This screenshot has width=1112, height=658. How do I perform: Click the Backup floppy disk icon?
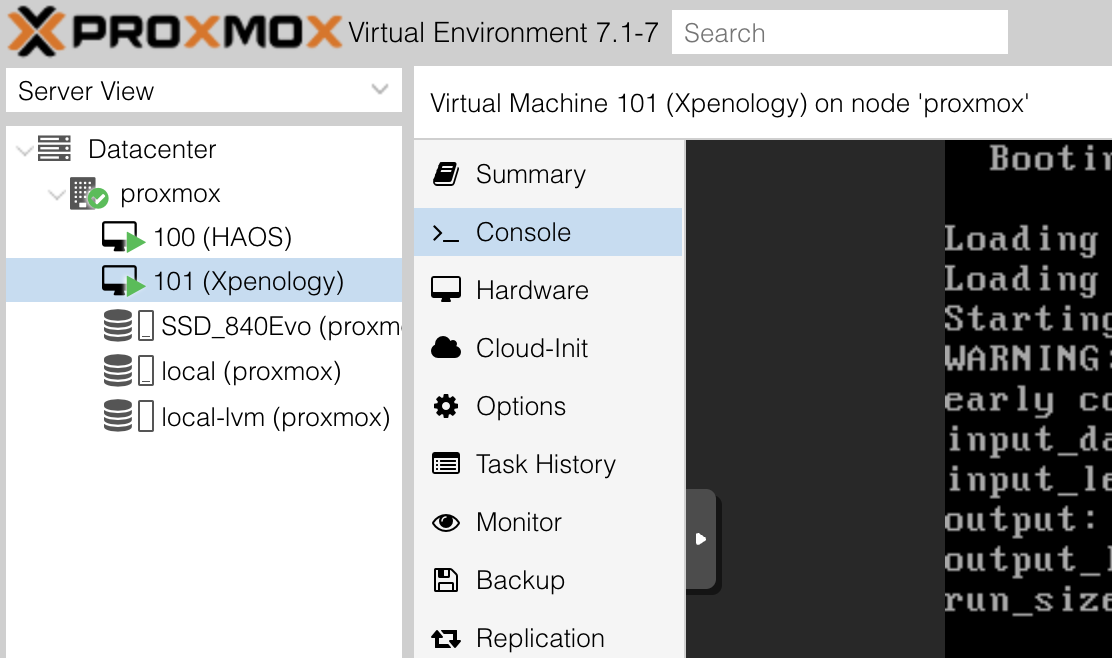pos(446,580)
